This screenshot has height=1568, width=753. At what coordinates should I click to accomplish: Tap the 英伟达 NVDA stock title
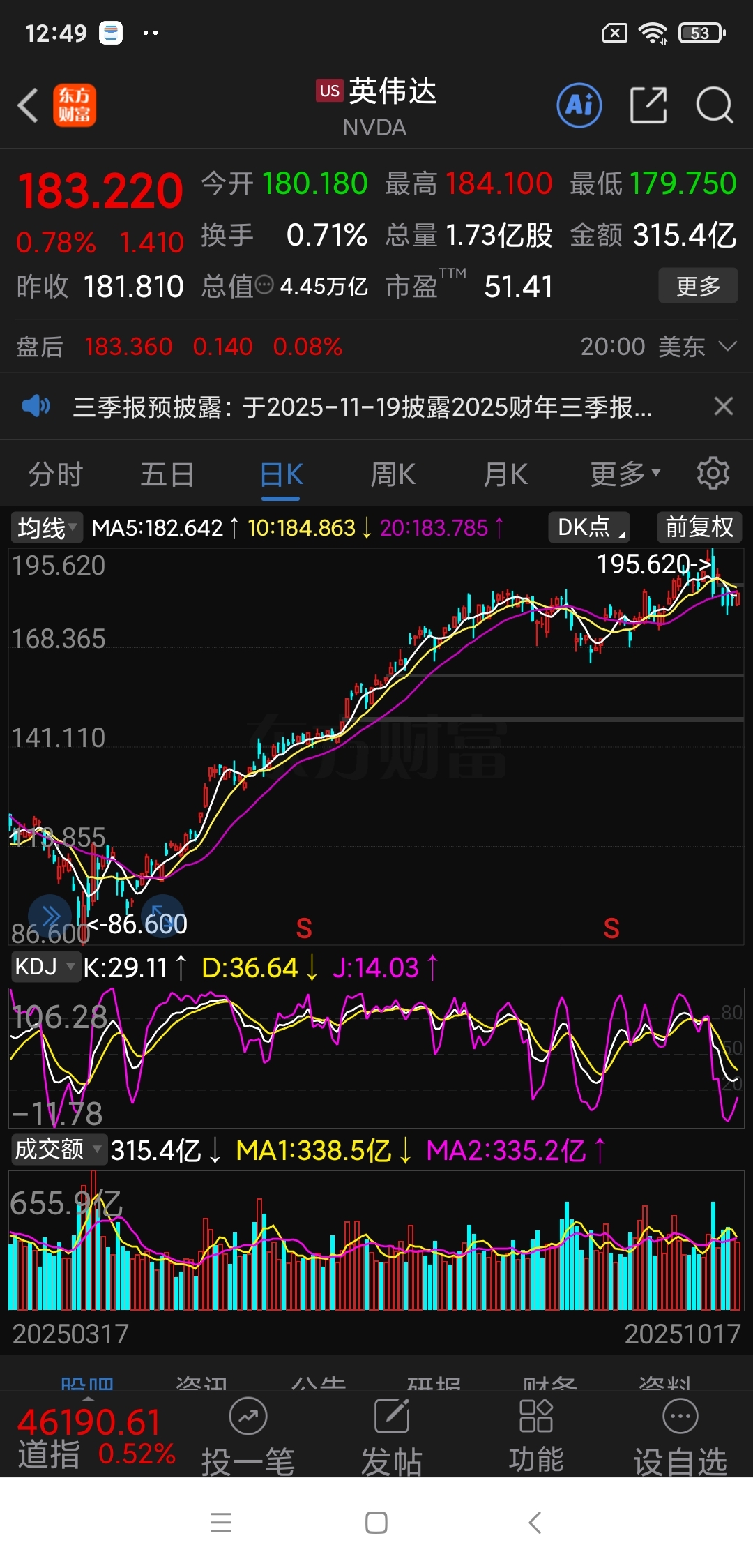point(376,107)
